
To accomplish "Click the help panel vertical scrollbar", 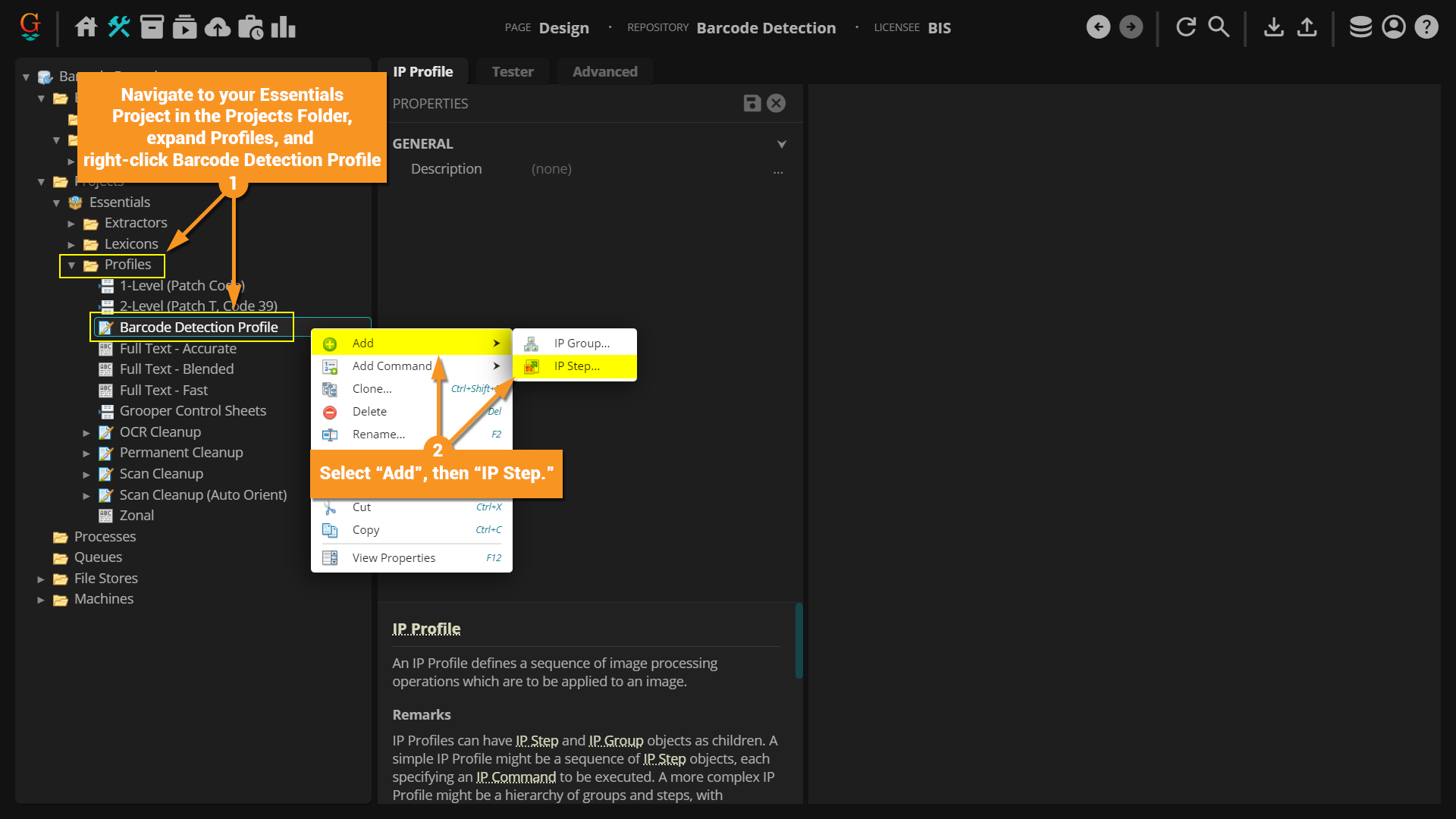I will tap(799, 641).
